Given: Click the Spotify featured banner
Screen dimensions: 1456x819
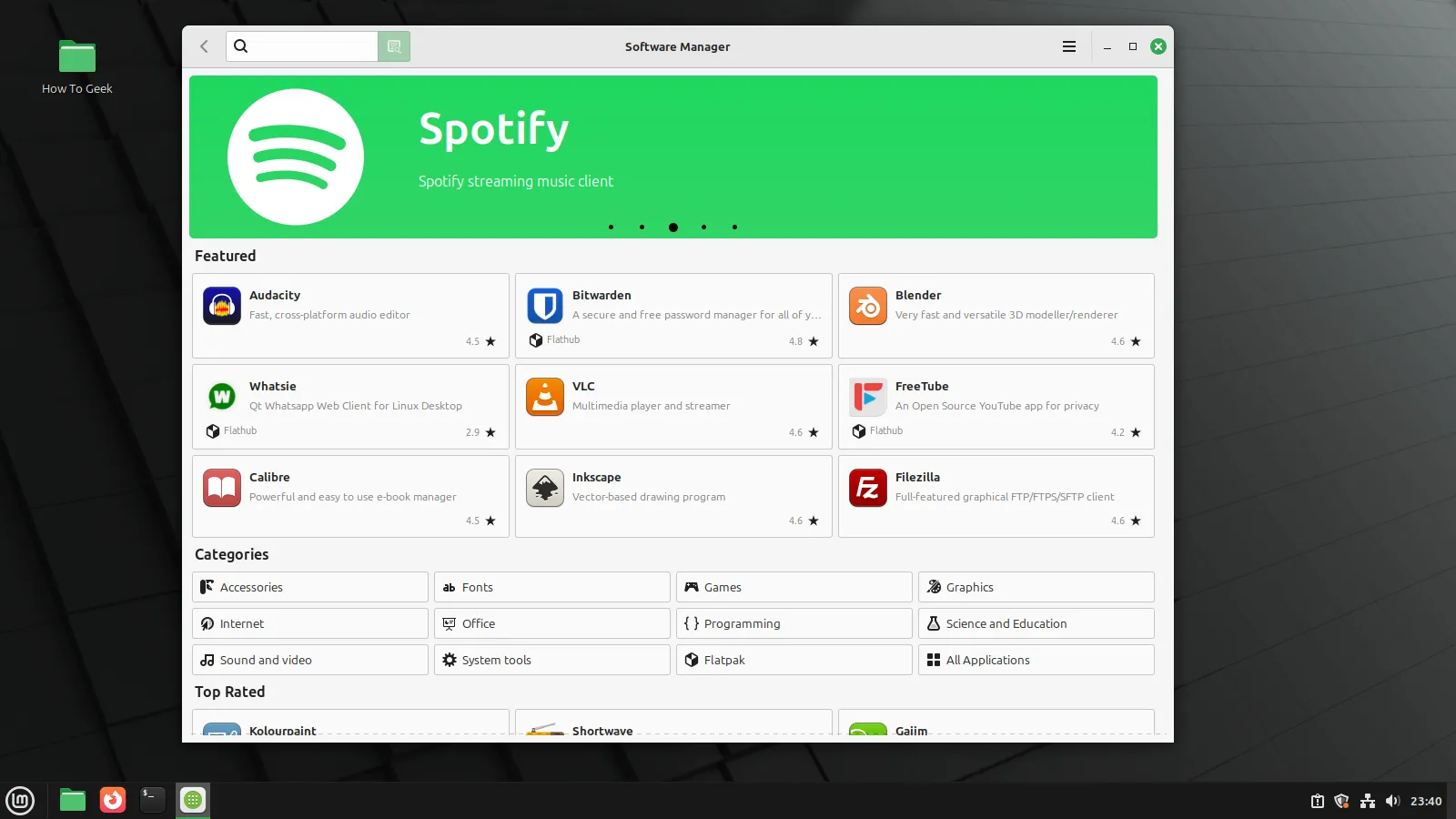Looking at the screenshot, I should [x=673, y=146].
